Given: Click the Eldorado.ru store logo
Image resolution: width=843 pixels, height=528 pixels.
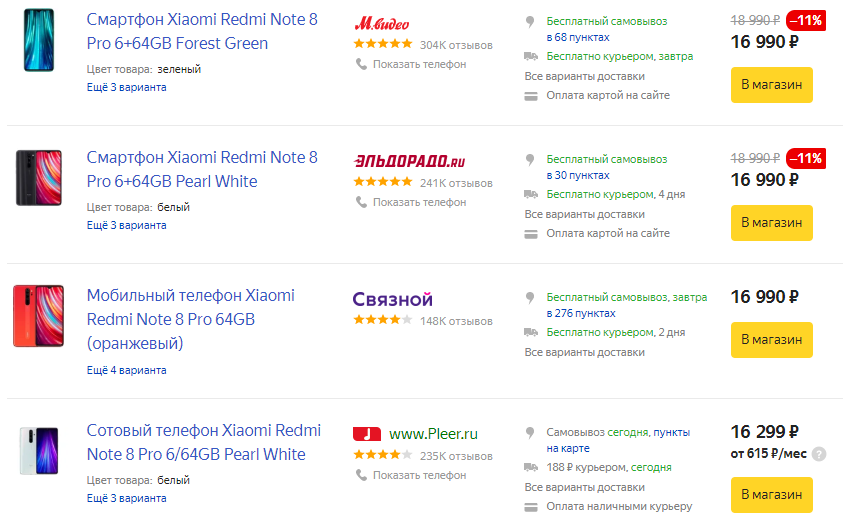Looking at the screenshot, I should 410,160.
